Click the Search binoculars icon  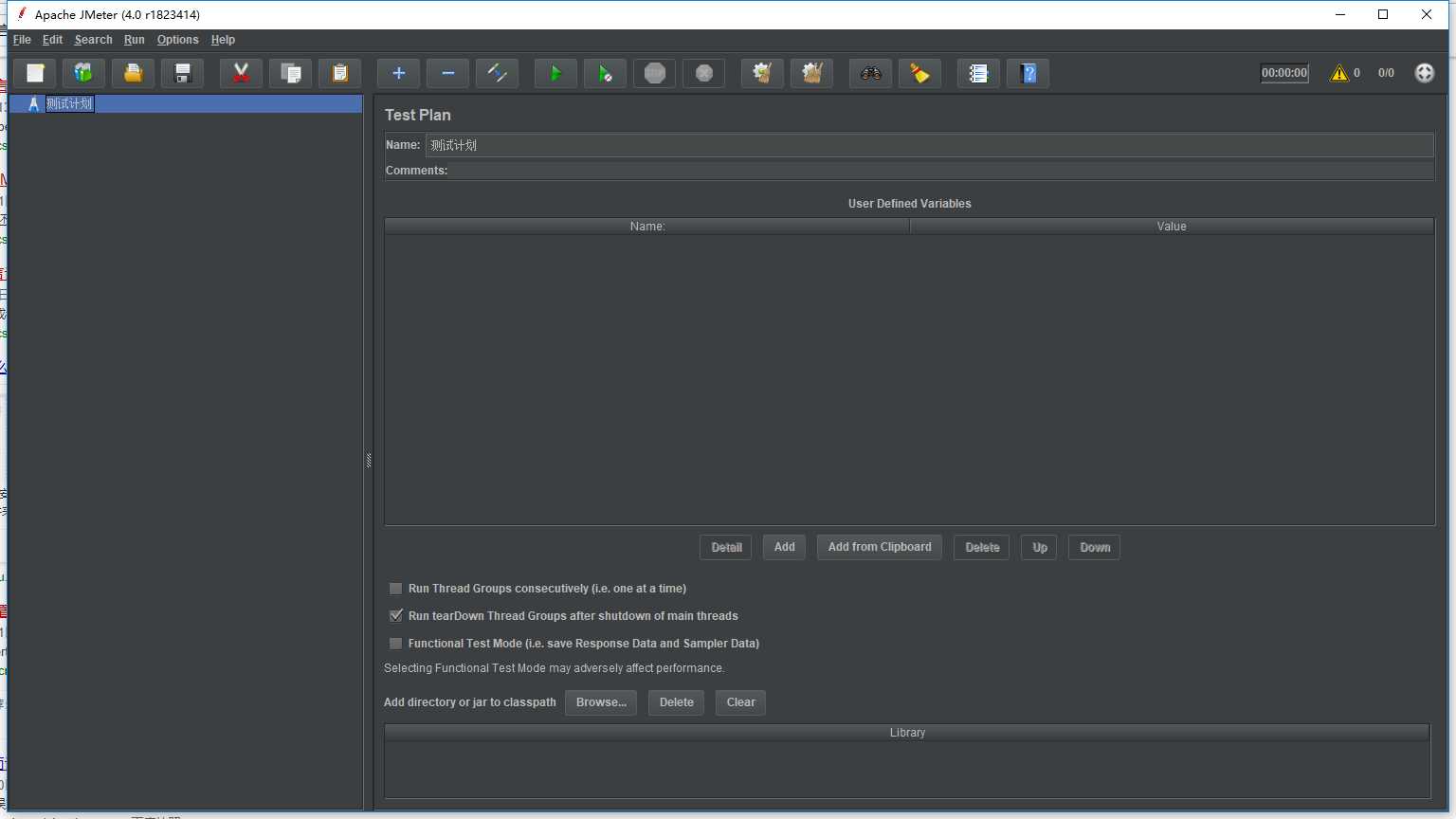(x=870, y=73)
